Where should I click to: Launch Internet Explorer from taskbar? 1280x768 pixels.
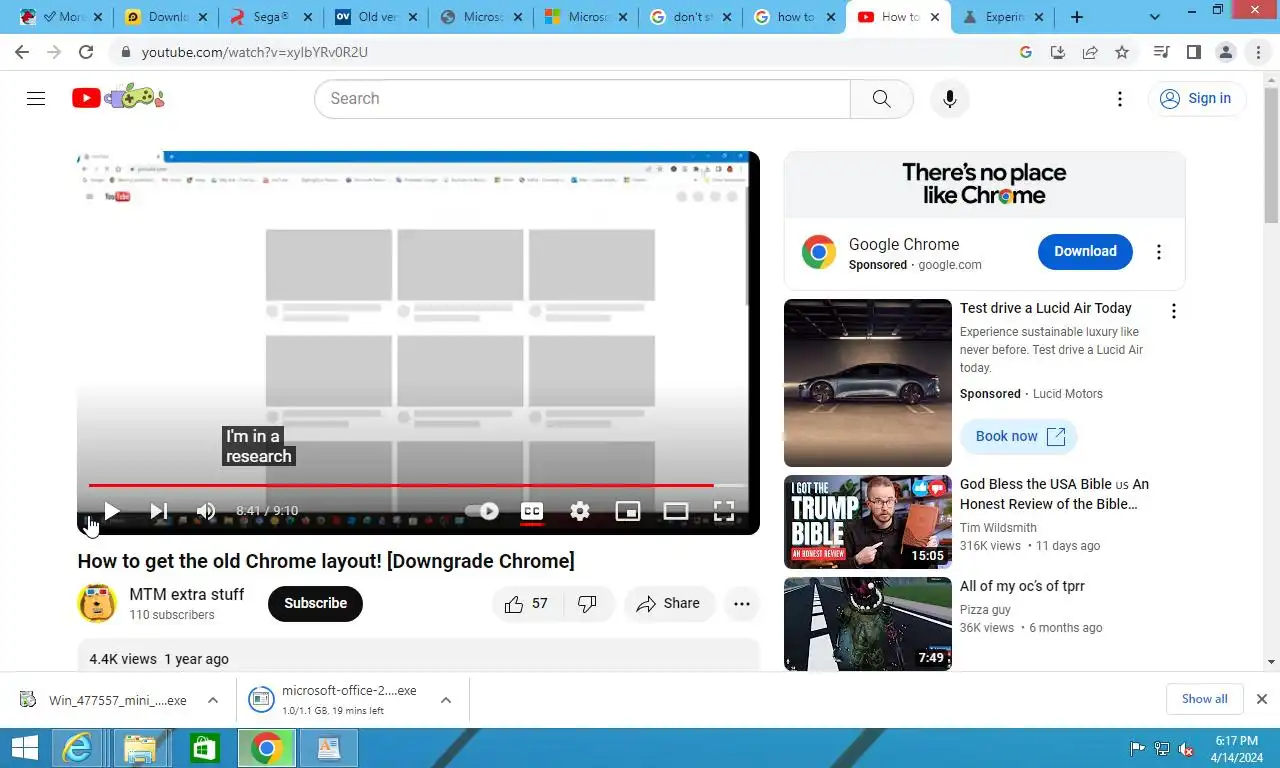point(77,748)
